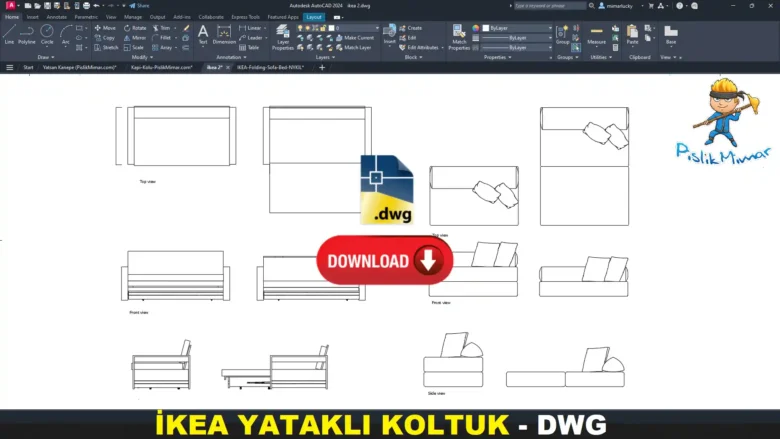Select the Arc tool
Screen dimensions: 780x439
66,35
